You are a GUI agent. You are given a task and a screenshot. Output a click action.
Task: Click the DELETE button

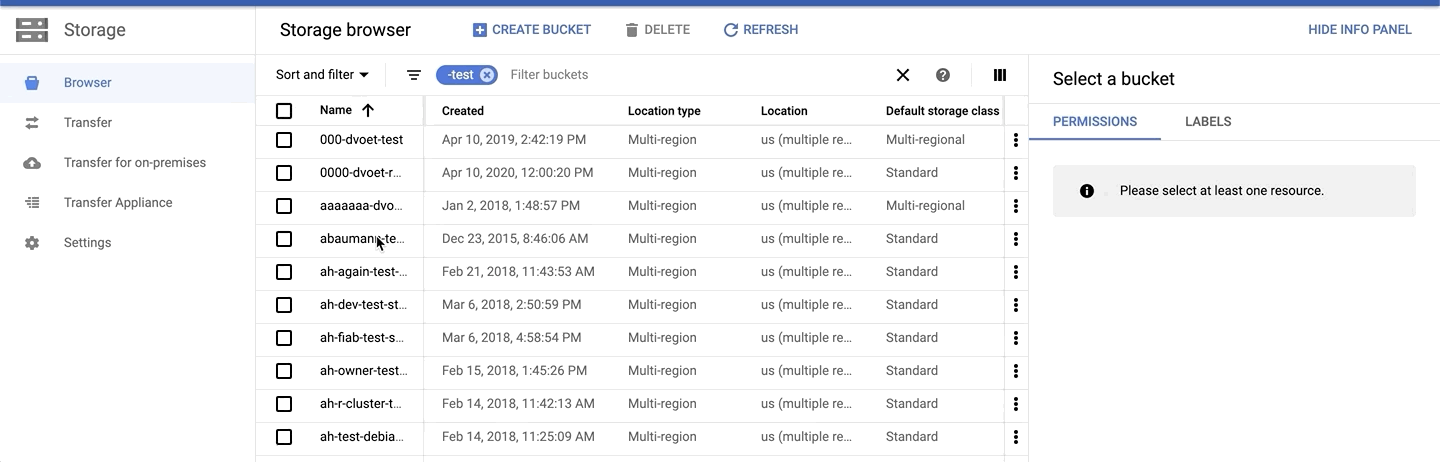click(x=657, y=30)
